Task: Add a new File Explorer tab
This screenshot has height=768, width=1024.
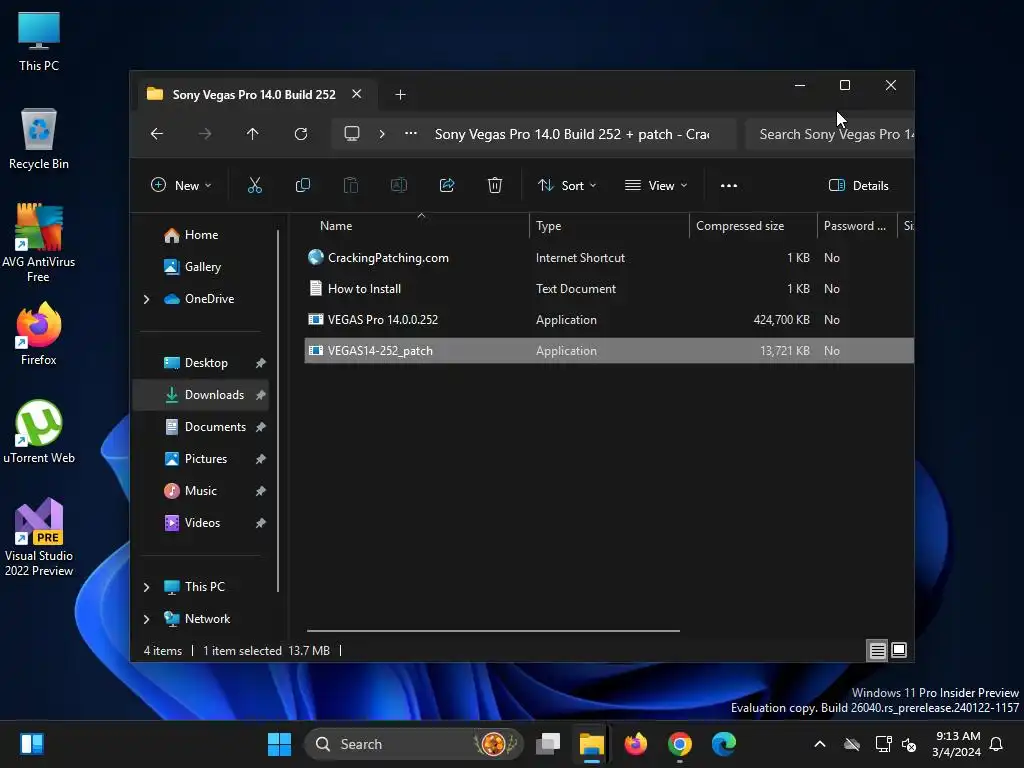Action: [400, 95]
